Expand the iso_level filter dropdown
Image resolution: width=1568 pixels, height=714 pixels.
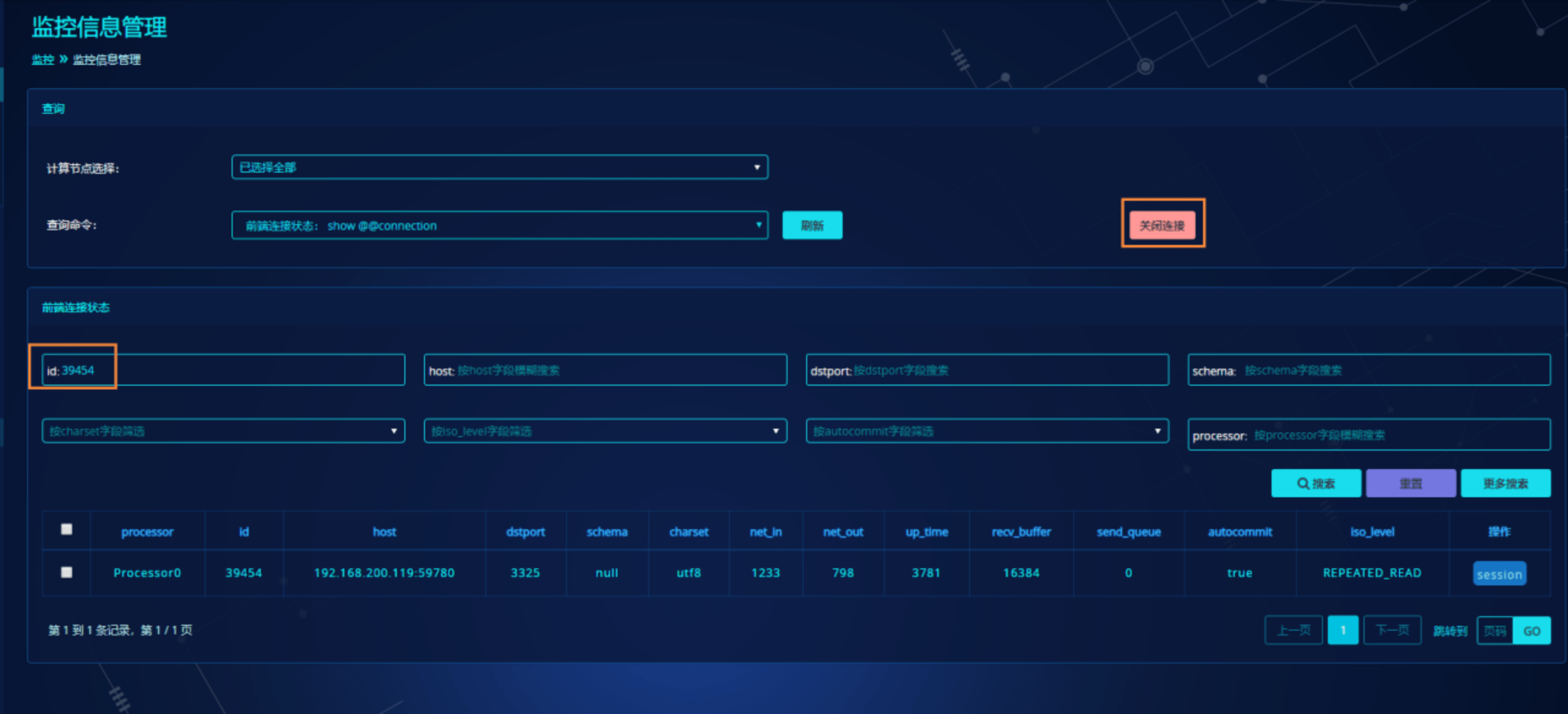tap(605, 431)
